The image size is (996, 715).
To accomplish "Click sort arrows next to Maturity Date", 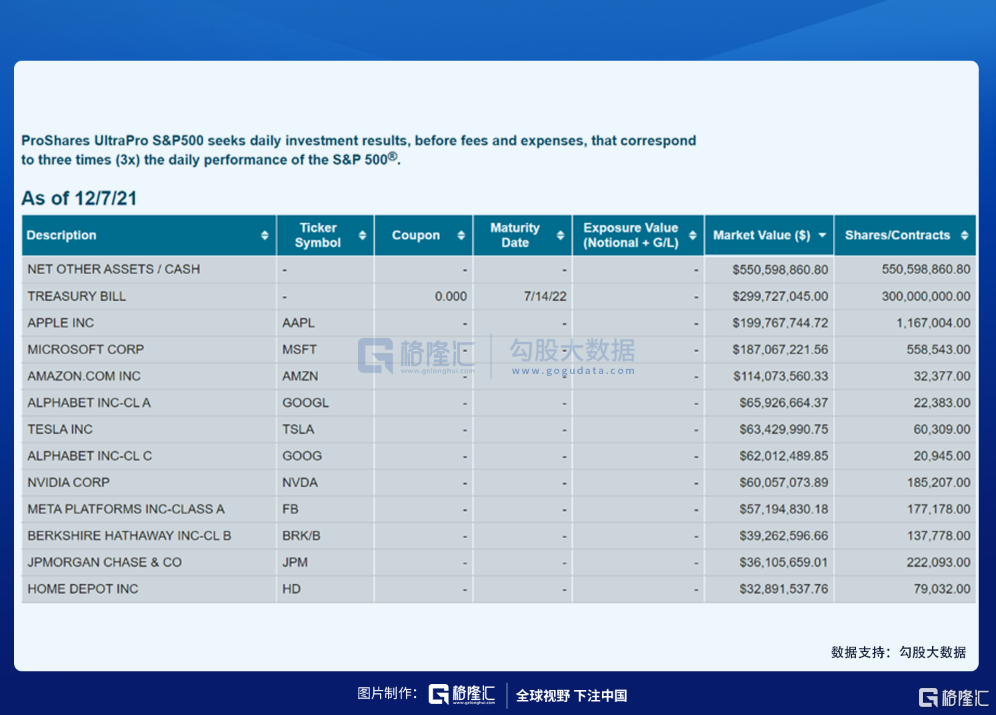I will click(560, 236).
